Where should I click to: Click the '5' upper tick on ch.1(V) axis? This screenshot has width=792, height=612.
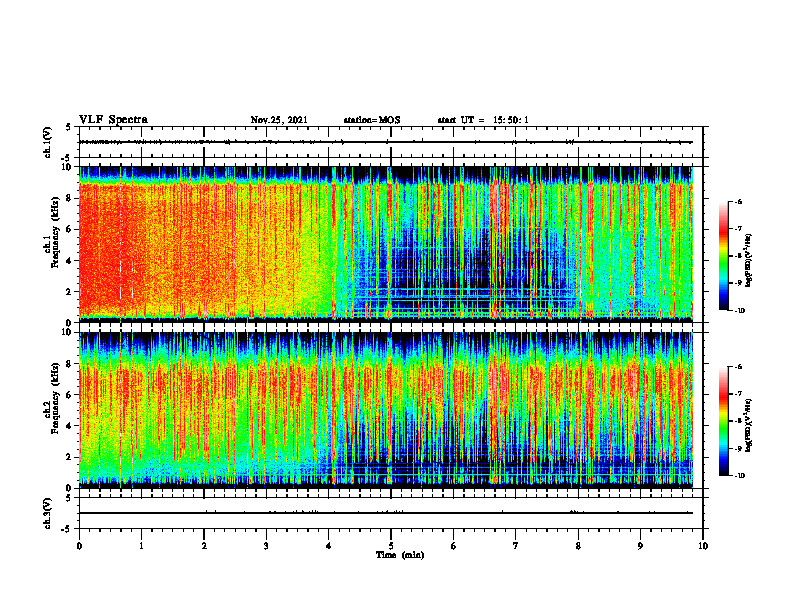tap(70, 127)
